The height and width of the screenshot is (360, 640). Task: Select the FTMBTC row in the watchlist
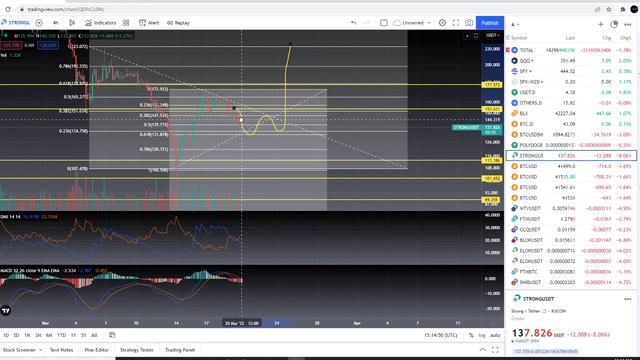tap(571, 271)
